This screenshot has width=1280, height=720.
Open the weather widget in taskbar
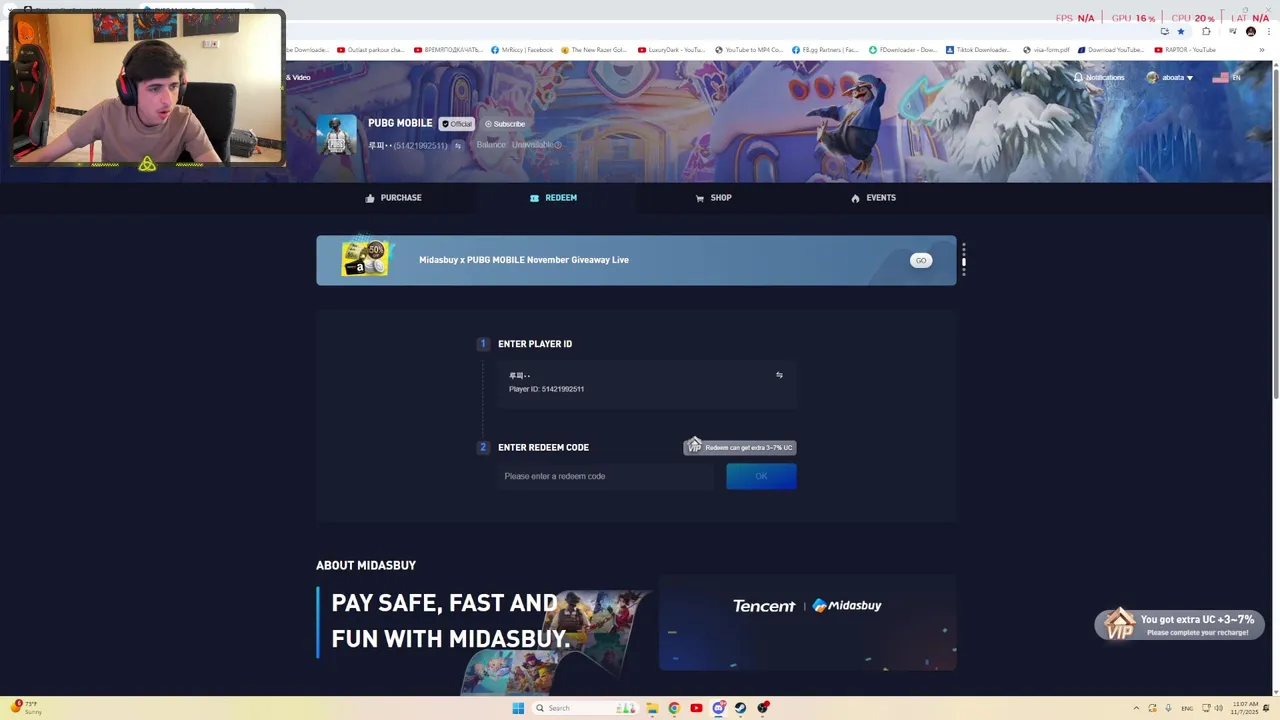pos(25,707)
